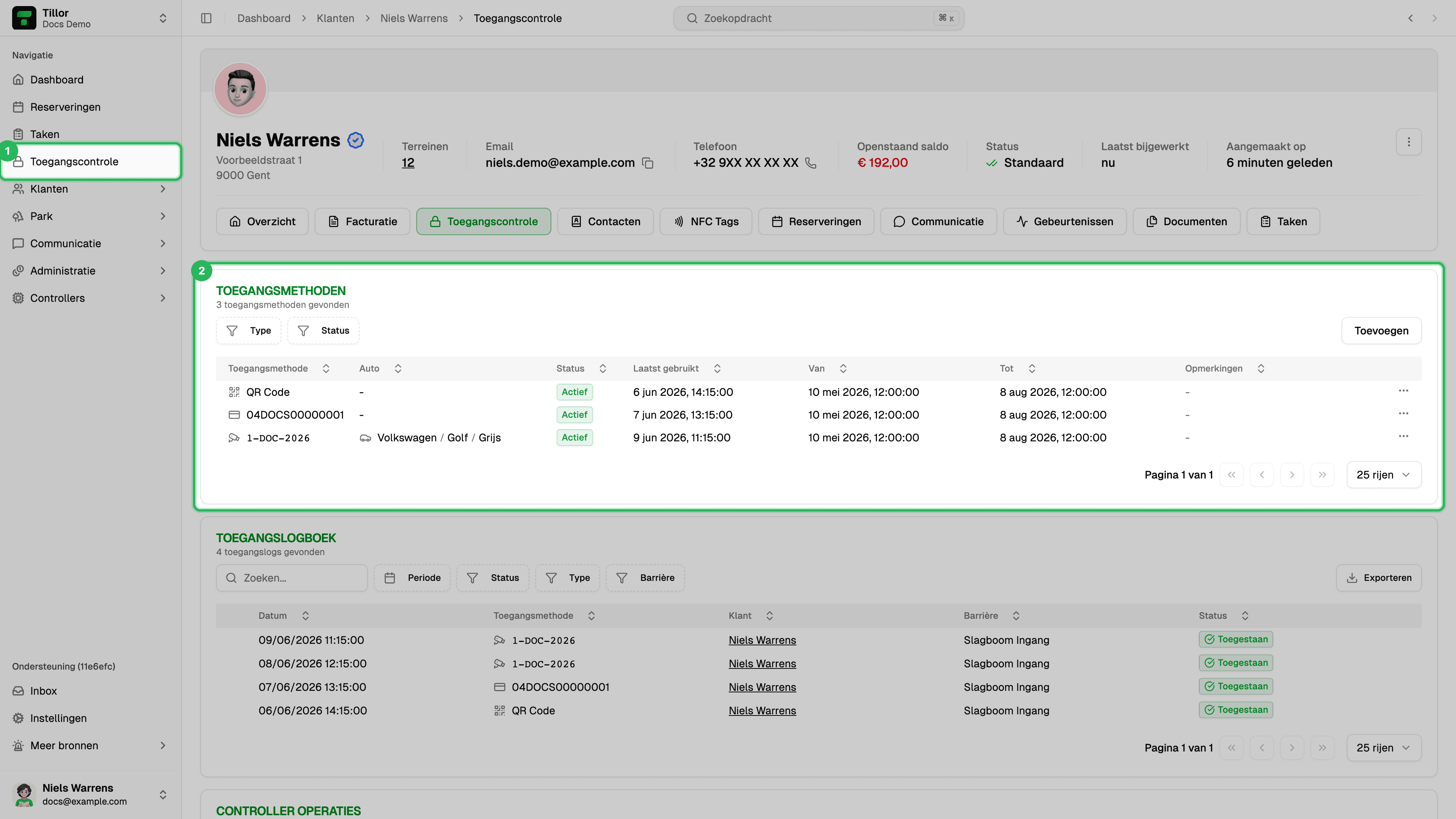Open row actions for QR Code

[x=1403, y=391]
